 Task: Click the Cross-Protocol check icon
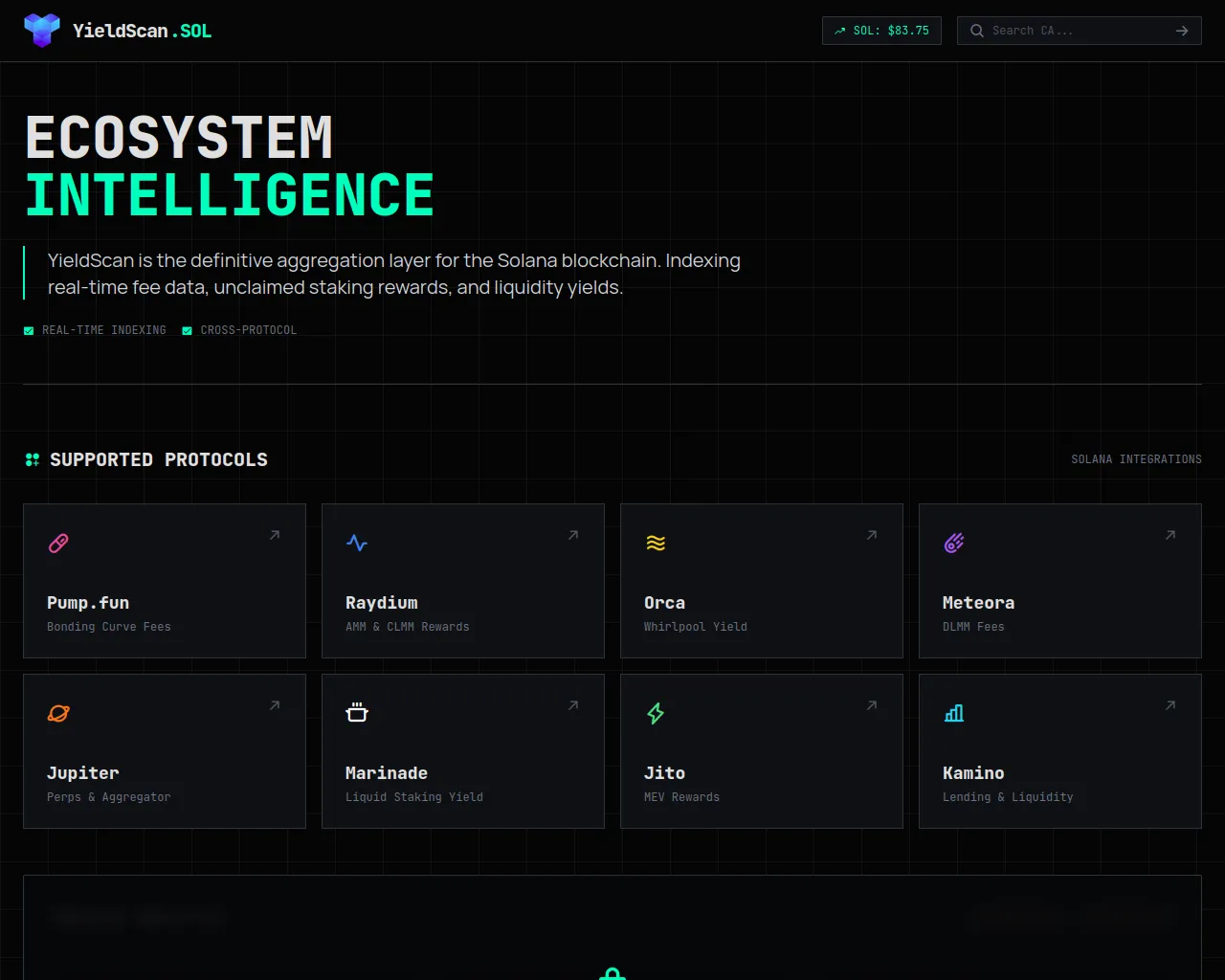click(187, 330)
